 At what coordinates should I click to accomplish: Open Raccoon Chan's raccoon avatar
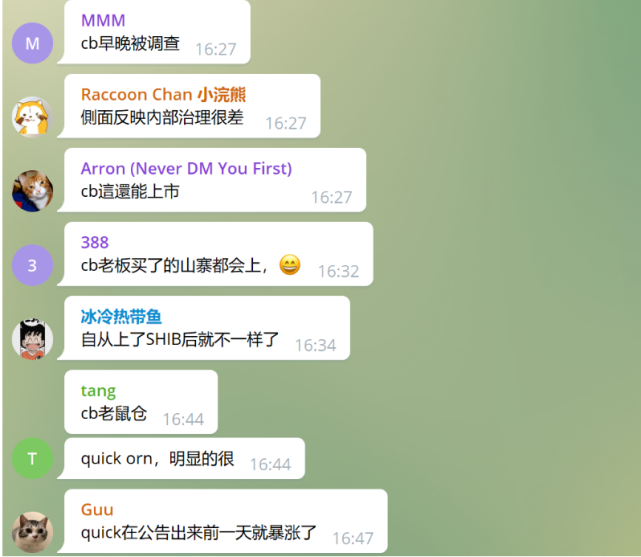[32, 117]
